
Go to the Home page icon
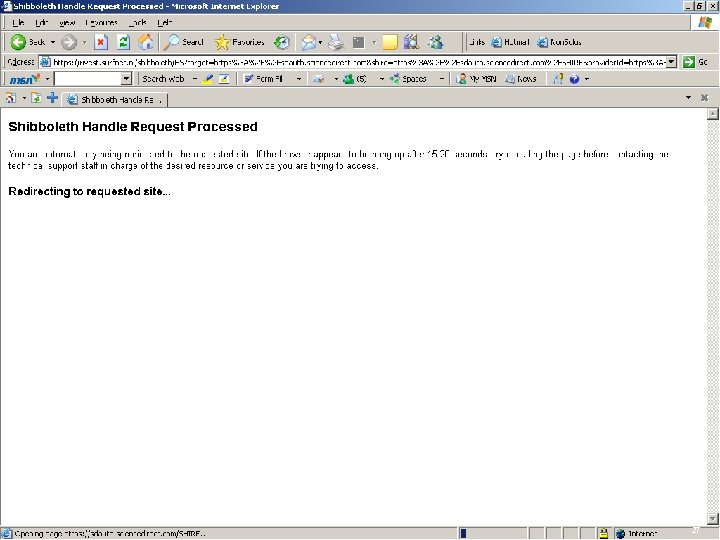point(146,42)
